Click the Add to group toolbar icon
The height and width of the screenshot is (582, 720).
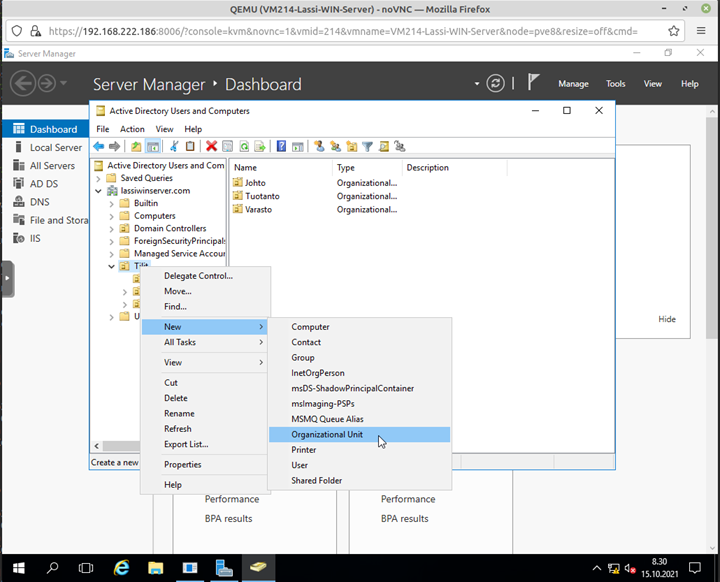(400, 147)
